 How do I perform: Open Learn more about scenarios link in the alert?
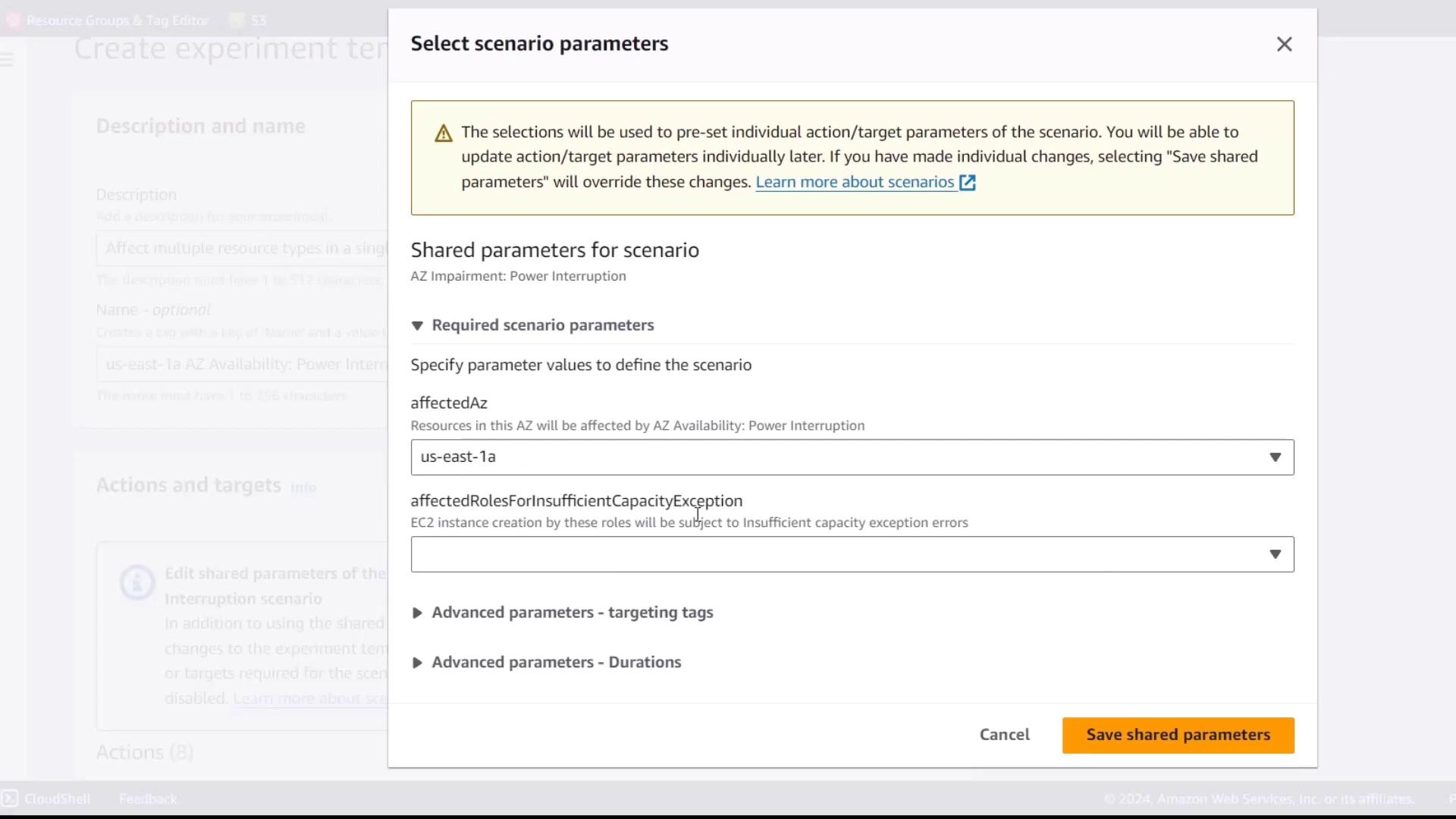click(x=855, y=183)
